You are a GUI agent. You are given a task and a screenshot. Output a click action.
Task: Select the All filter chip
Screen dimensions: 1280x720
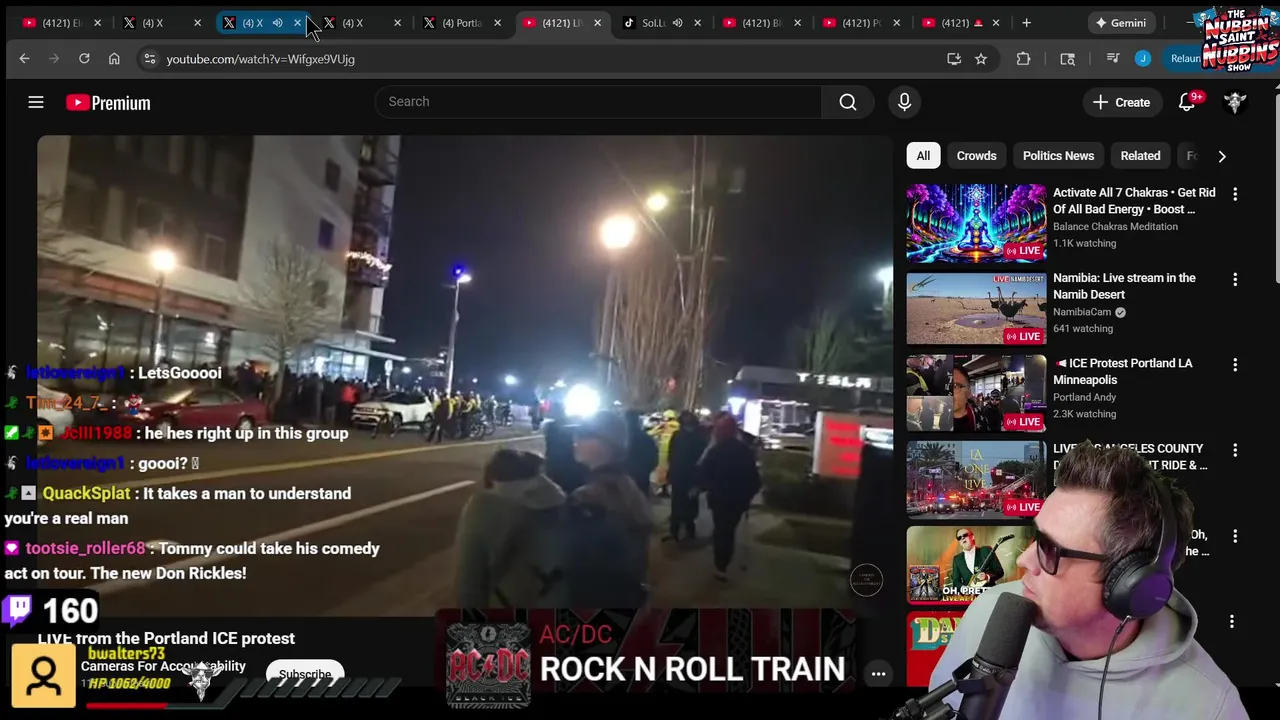[x=923, y=156]
